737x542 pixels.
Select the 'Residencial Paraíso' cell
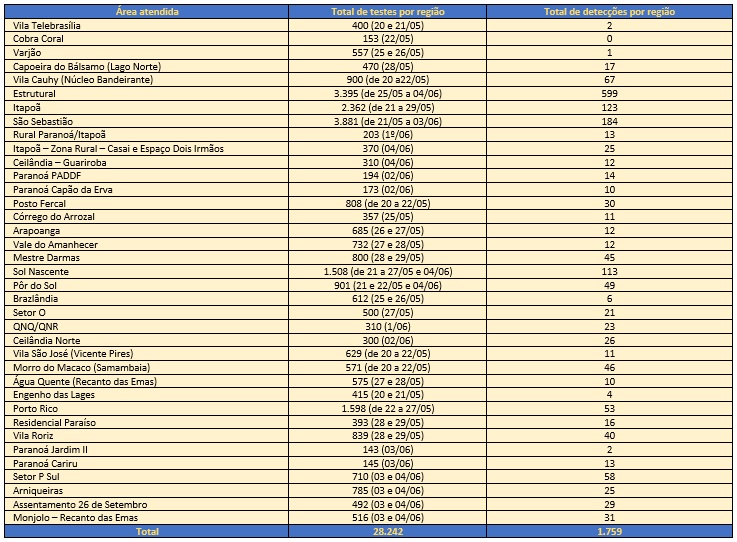(147, 423)
